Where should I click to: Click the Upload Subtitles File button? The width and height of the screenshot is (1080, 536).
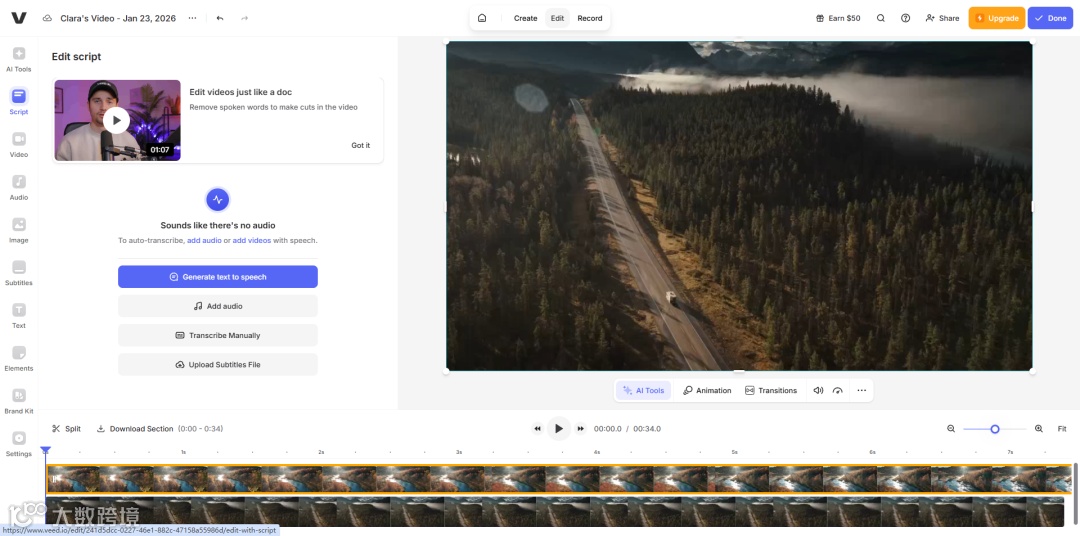click(218, 364)
